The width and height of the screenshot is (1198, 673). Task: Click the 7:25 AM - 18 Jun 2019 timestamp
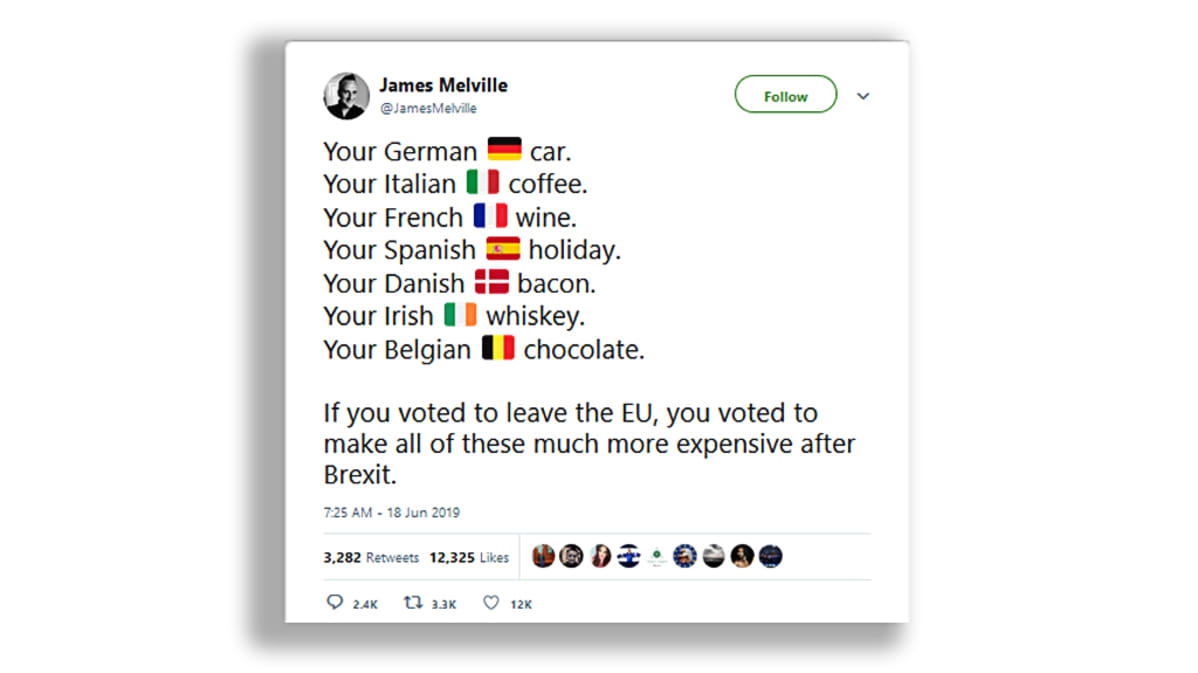(x=391, y=513)
